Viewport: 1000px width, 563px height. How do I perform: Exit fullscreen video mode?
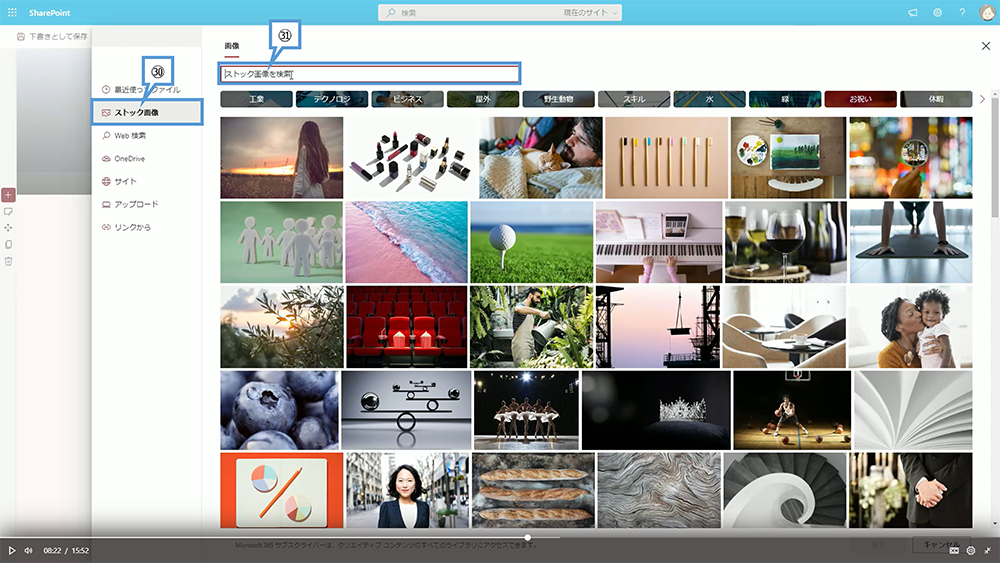coord(987,550)
